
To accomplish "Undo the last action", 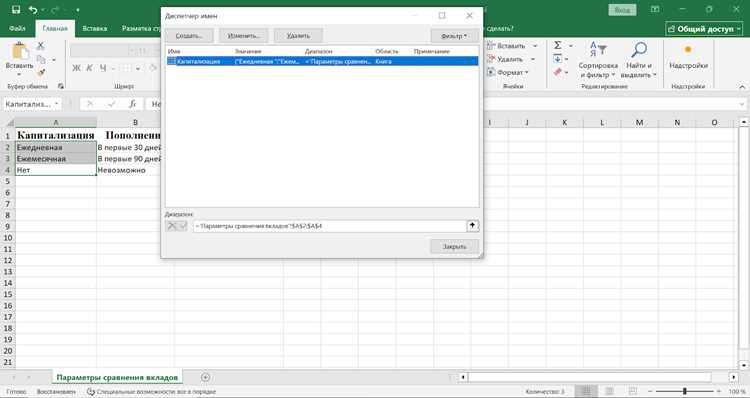I will (33, 10).
